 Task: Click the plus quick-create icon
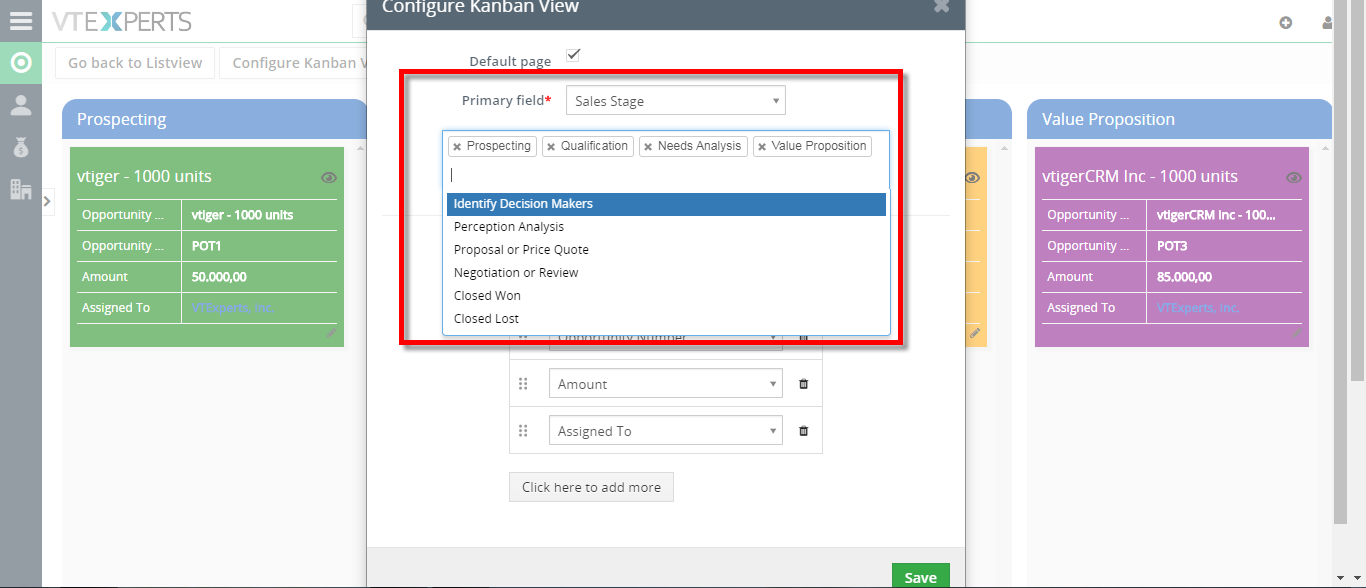(1286, 22)
